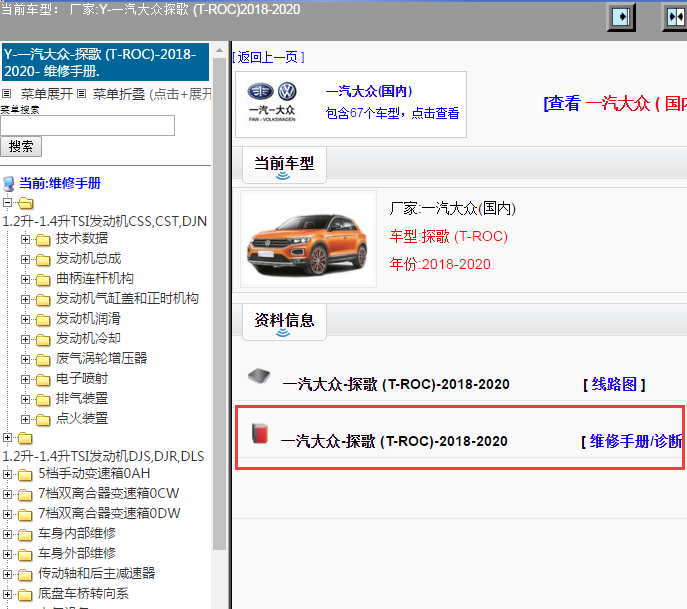Open the 线路图 link
The image size is (687, 609).
coord(614,384)
